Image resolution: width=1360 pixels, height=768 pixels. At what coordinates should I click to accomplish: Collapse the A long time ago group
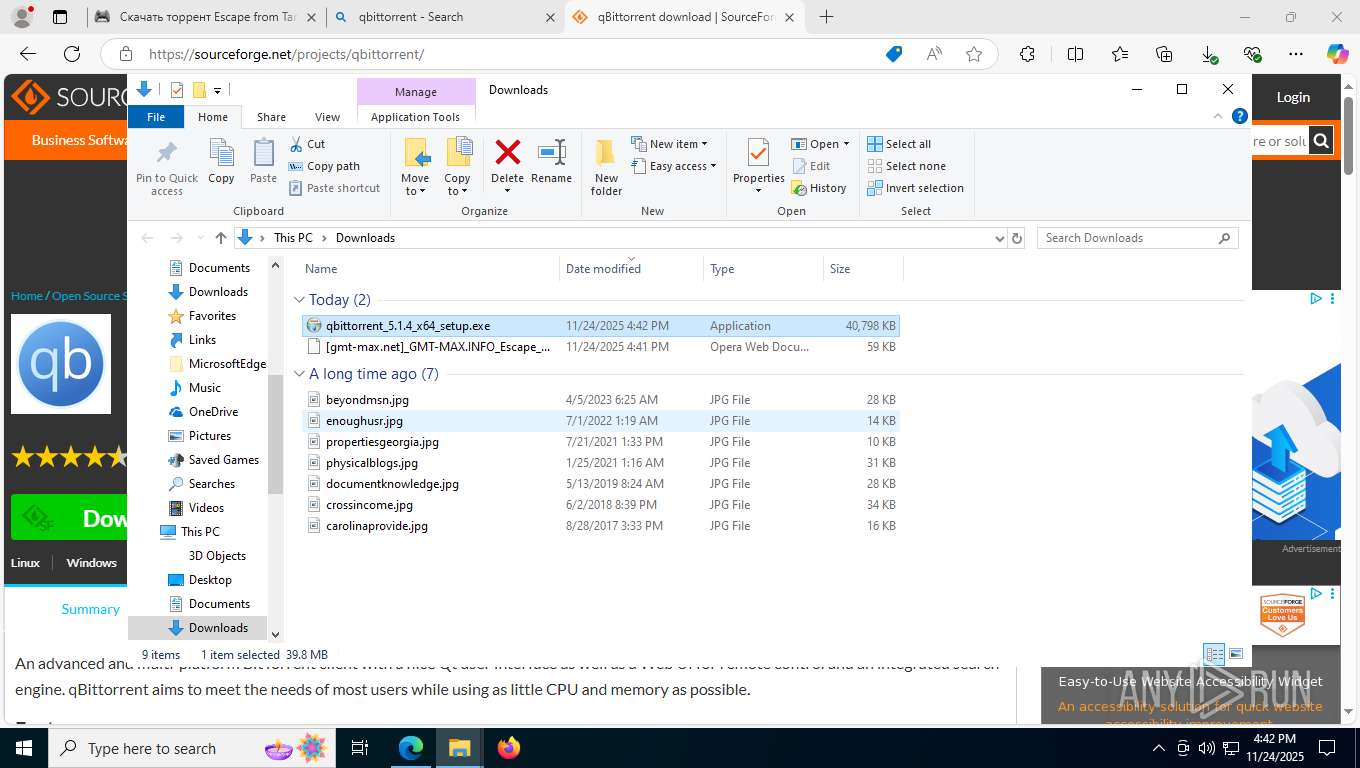(x=299, y=374)
